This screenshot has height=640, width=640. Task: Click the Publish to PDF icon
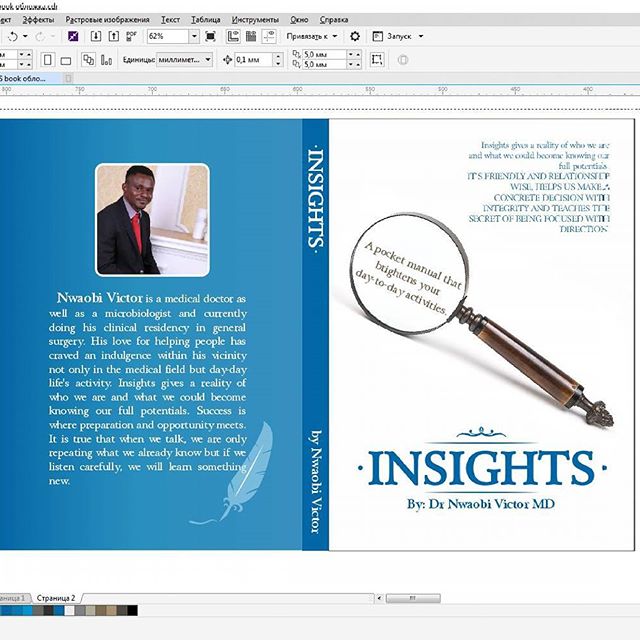[x=131, y=36]
